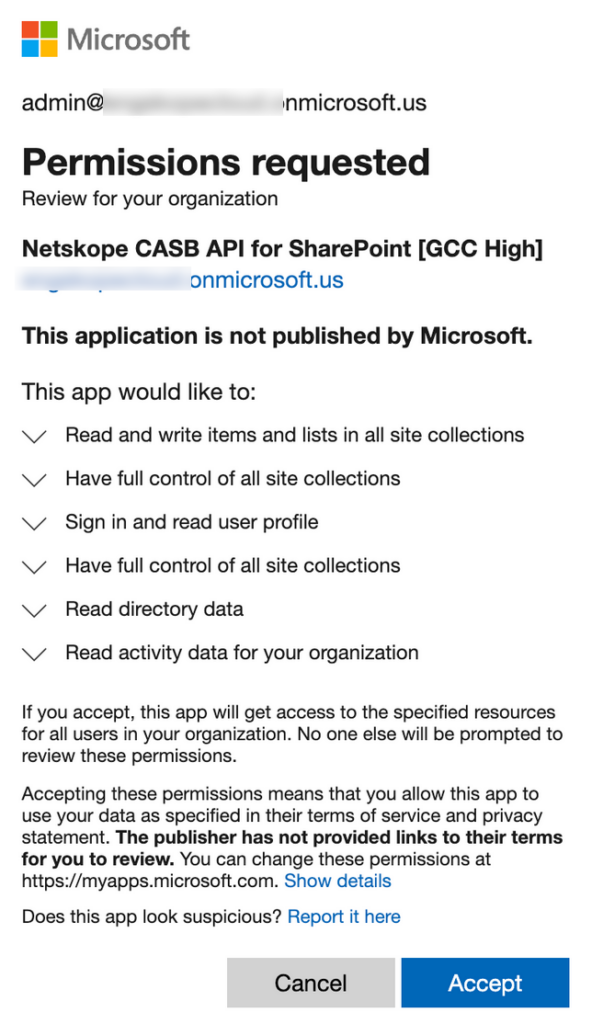
Task: Click the Permissions requested heading
Action: (226, 162)
